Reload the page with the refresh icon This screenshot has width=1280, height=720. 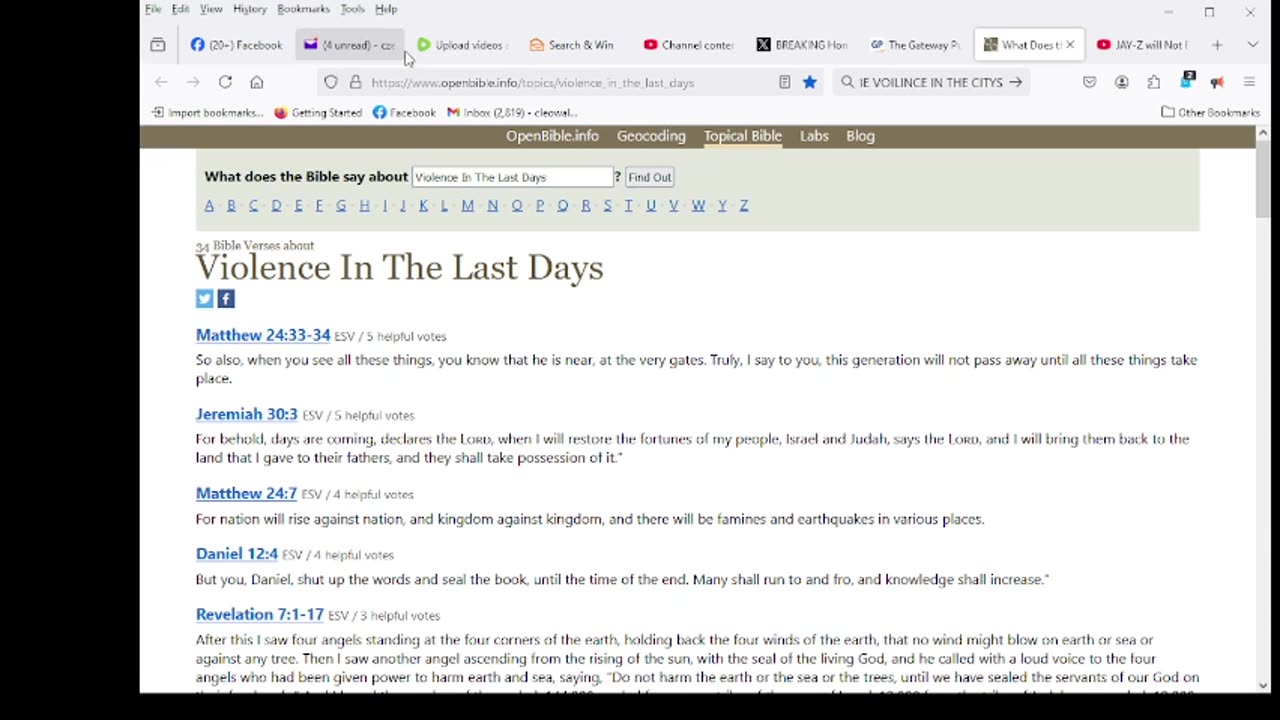pyautogui.click(x=225, y=82)
